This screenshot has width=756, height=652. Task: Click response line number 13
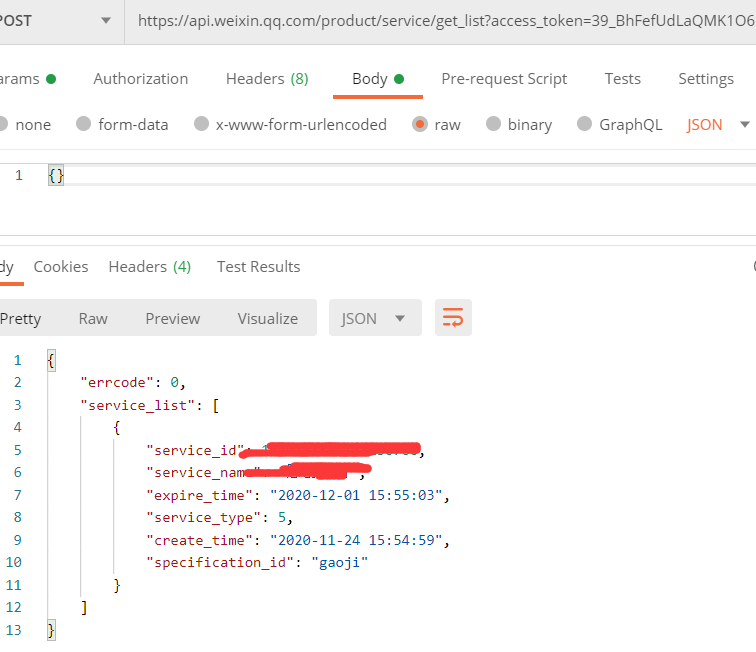point(14,630)
